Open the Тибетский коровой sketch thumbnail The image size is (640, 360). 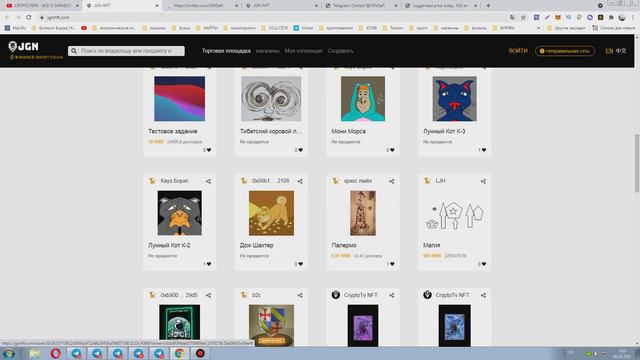pos(271,99)
